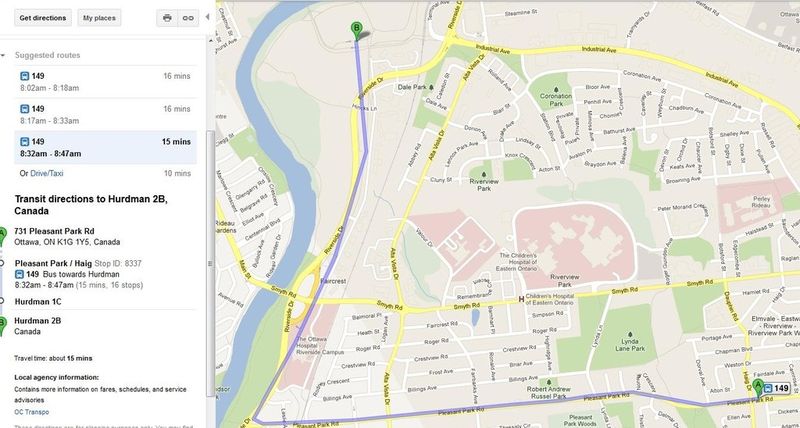This screenshot has height=428, width=800.
Task: Click the sidebar vertical scrollbar
Action: [210, 263]
